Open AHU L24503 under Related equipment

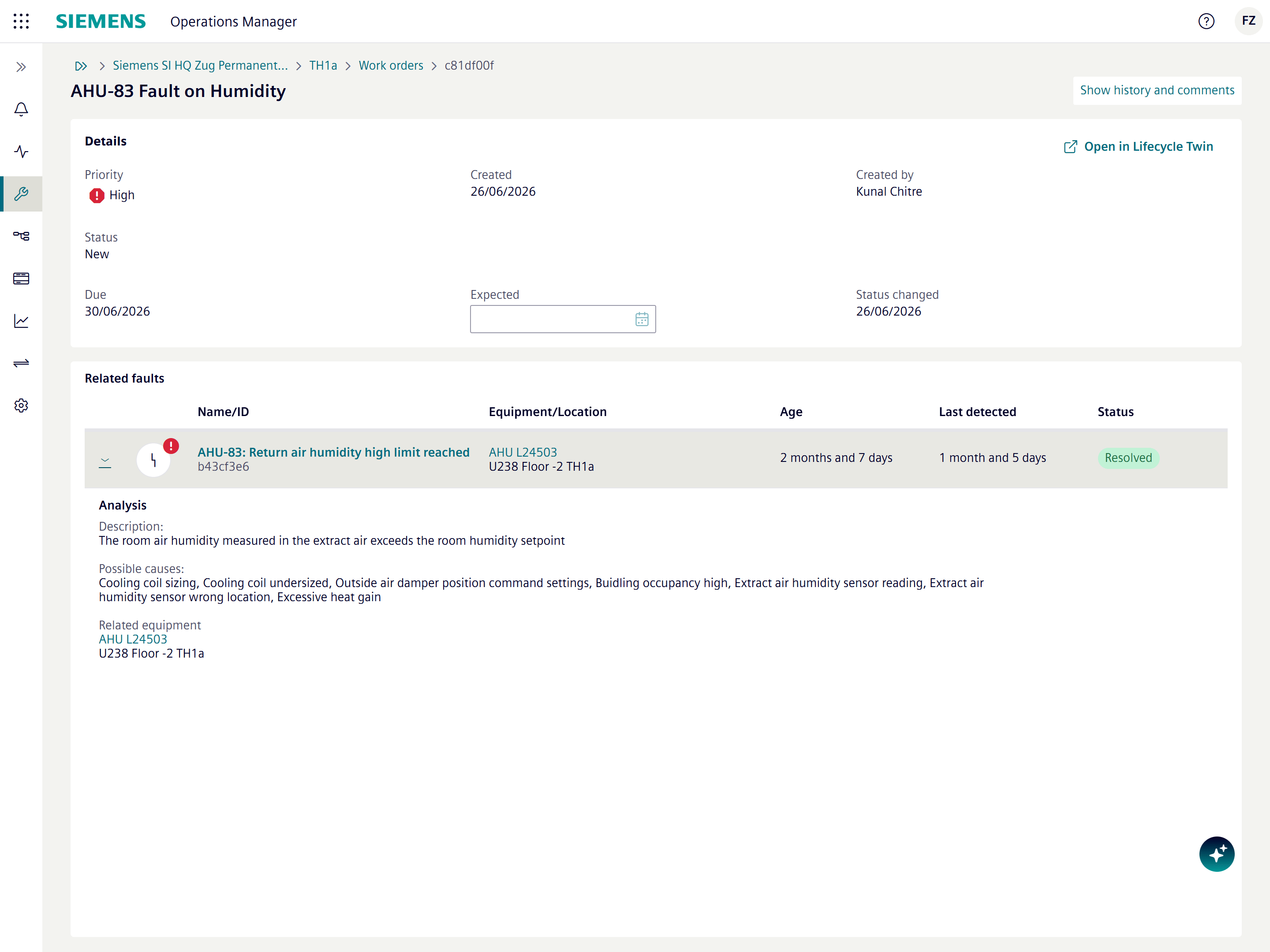tap(133, 639)
